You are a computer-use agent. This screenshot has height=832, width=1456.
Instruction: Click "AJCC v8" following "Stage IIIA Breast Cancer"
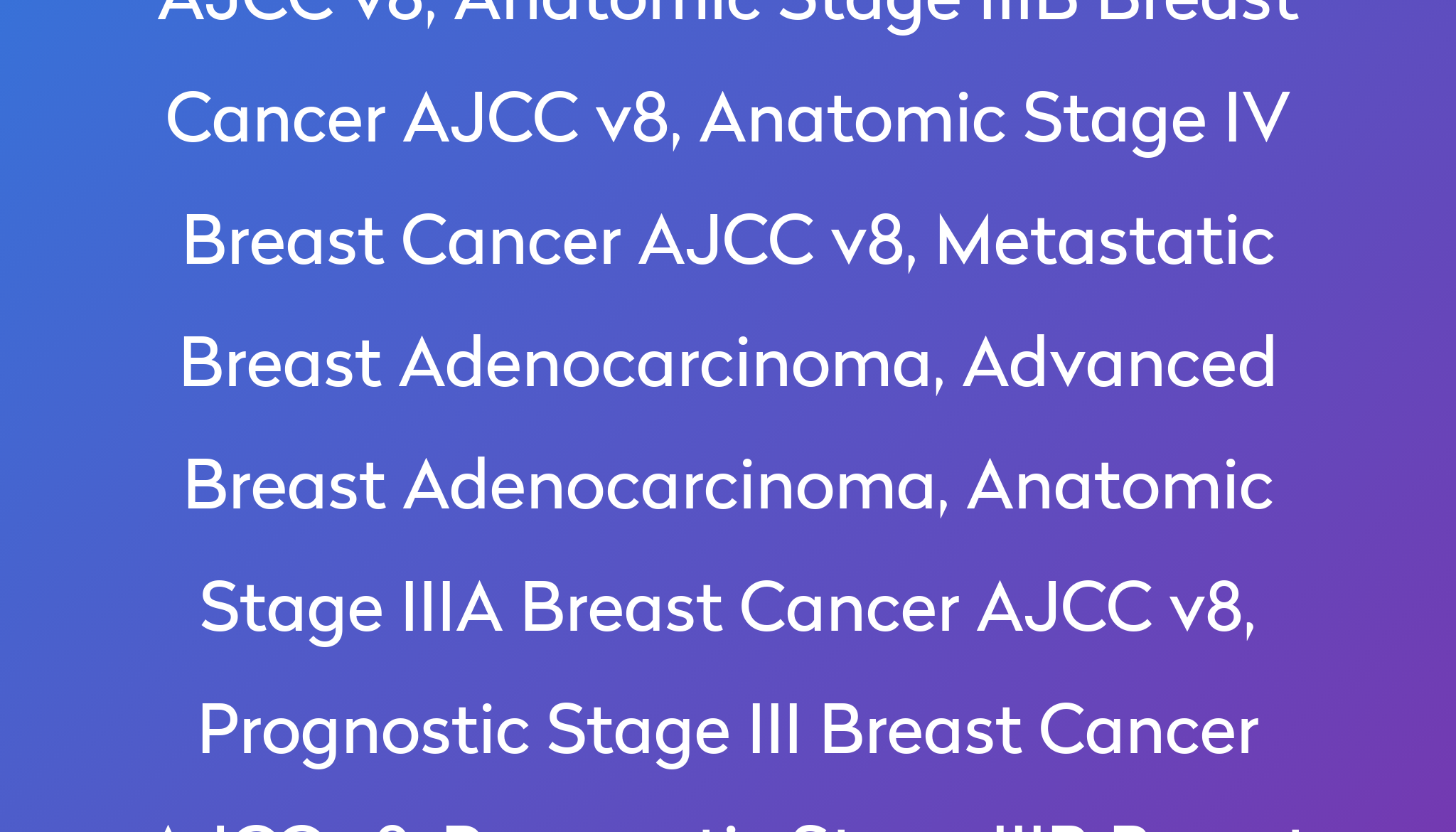click(x=1116, y=609)
